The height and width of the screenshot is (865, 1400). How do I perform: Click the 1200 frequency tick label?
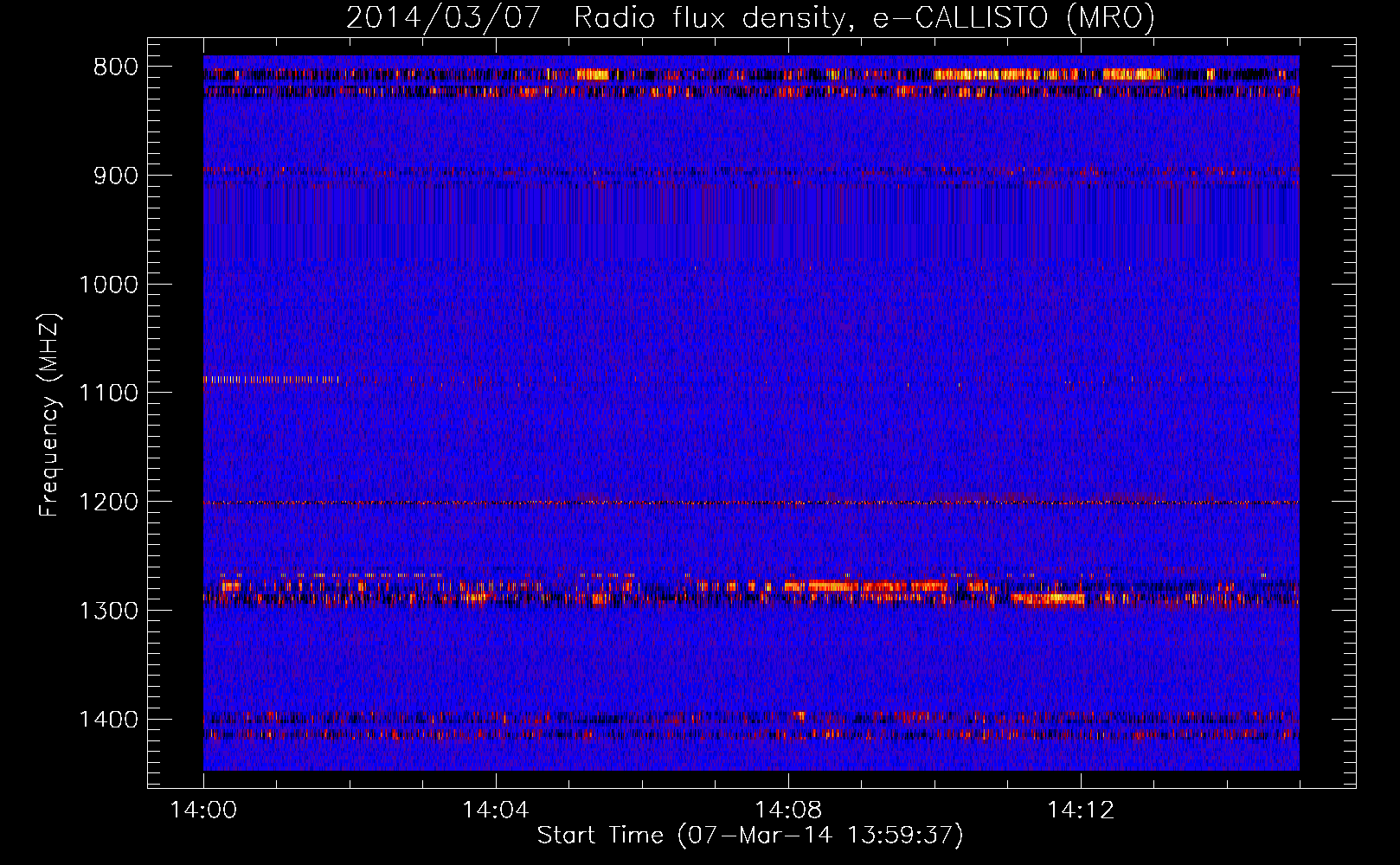coord(108,502)
